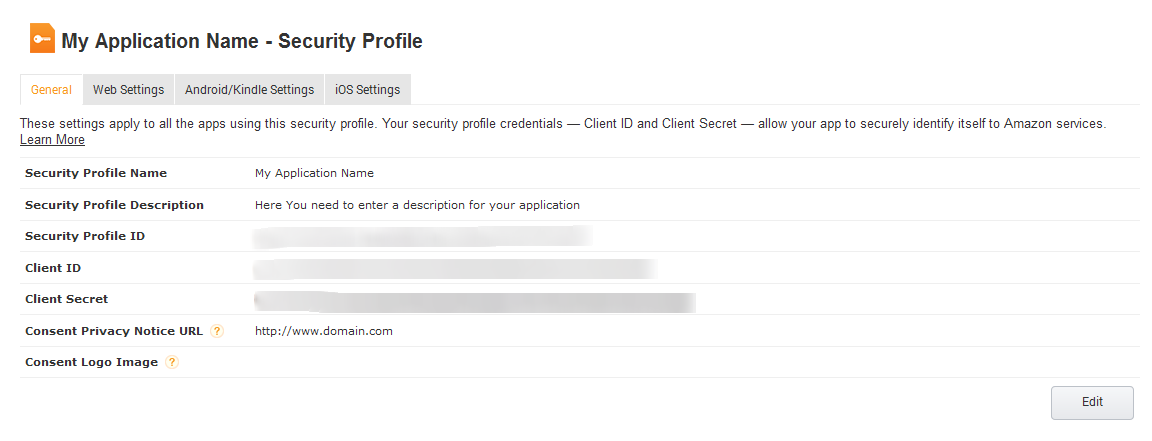
Task: Click the Security Profile ID row label
Action: click(85, 236)
